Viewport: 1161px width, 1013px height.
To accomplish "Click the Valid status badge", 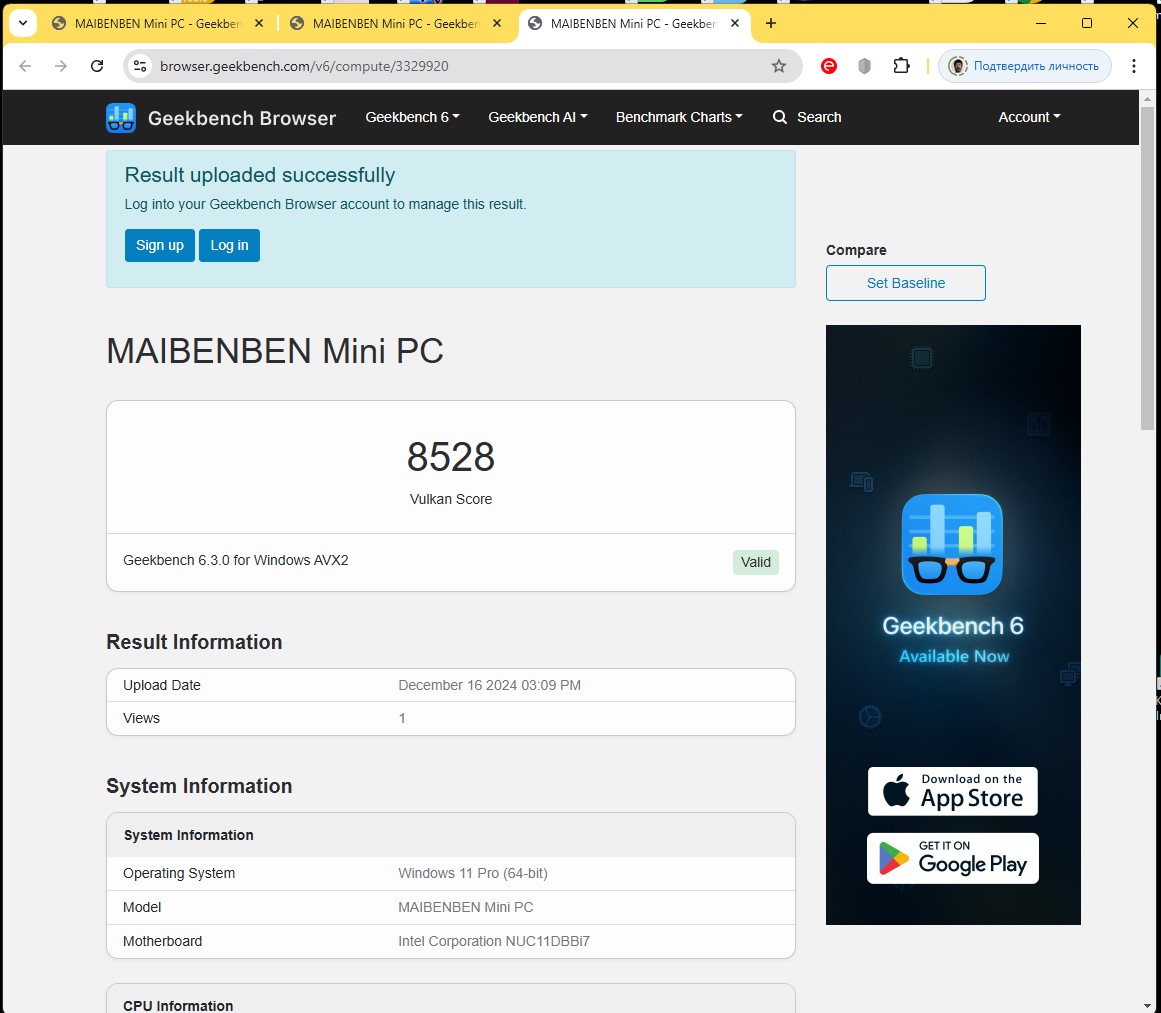I will [755, 562].
